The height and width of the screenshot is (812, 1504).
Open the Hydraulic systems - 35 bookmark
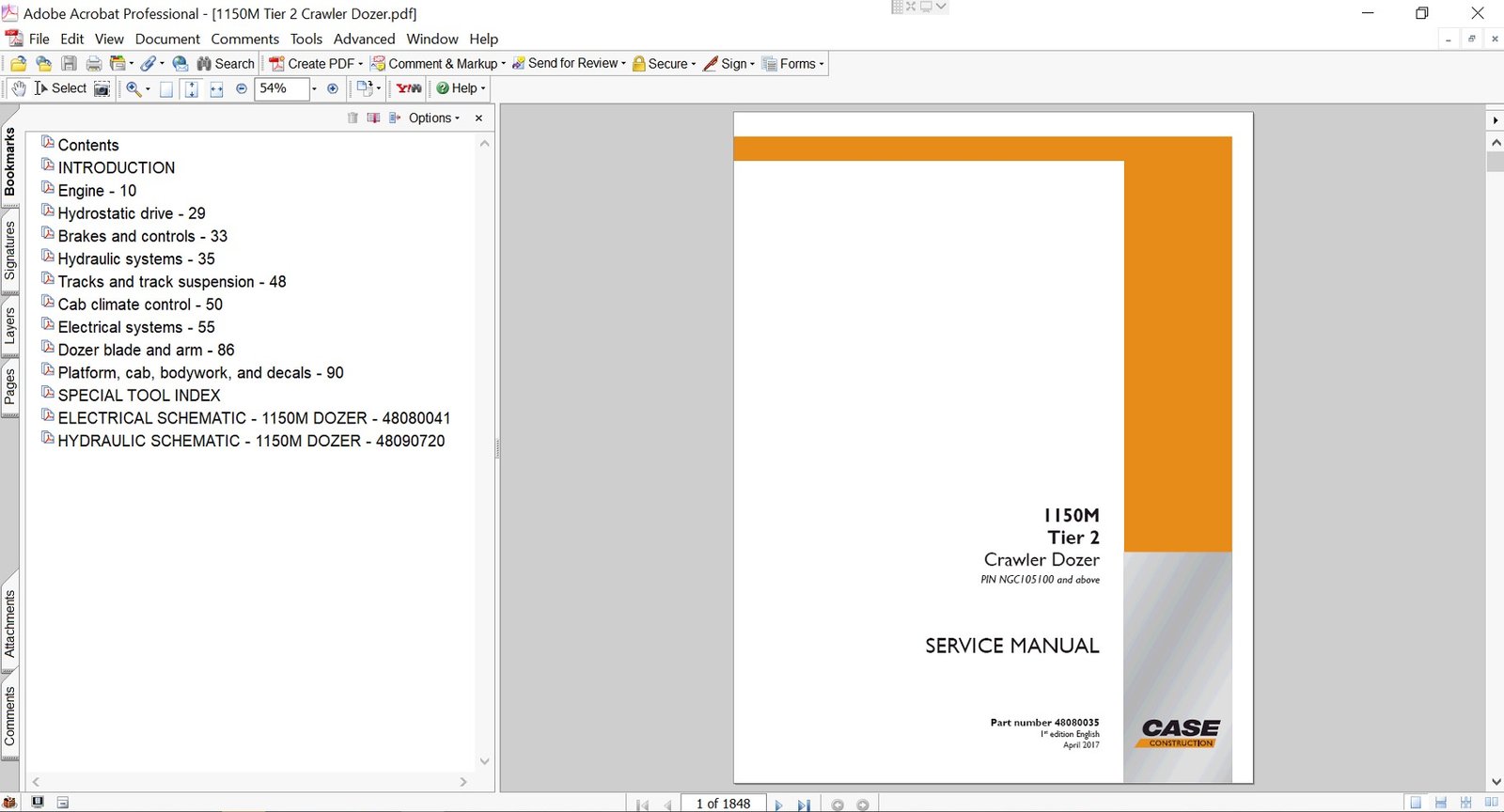(136, 258)
